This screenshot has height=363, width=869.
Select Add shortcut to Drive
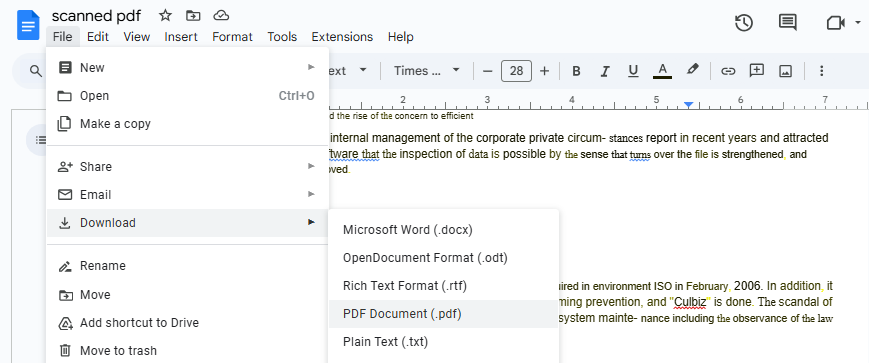(187, 323)
